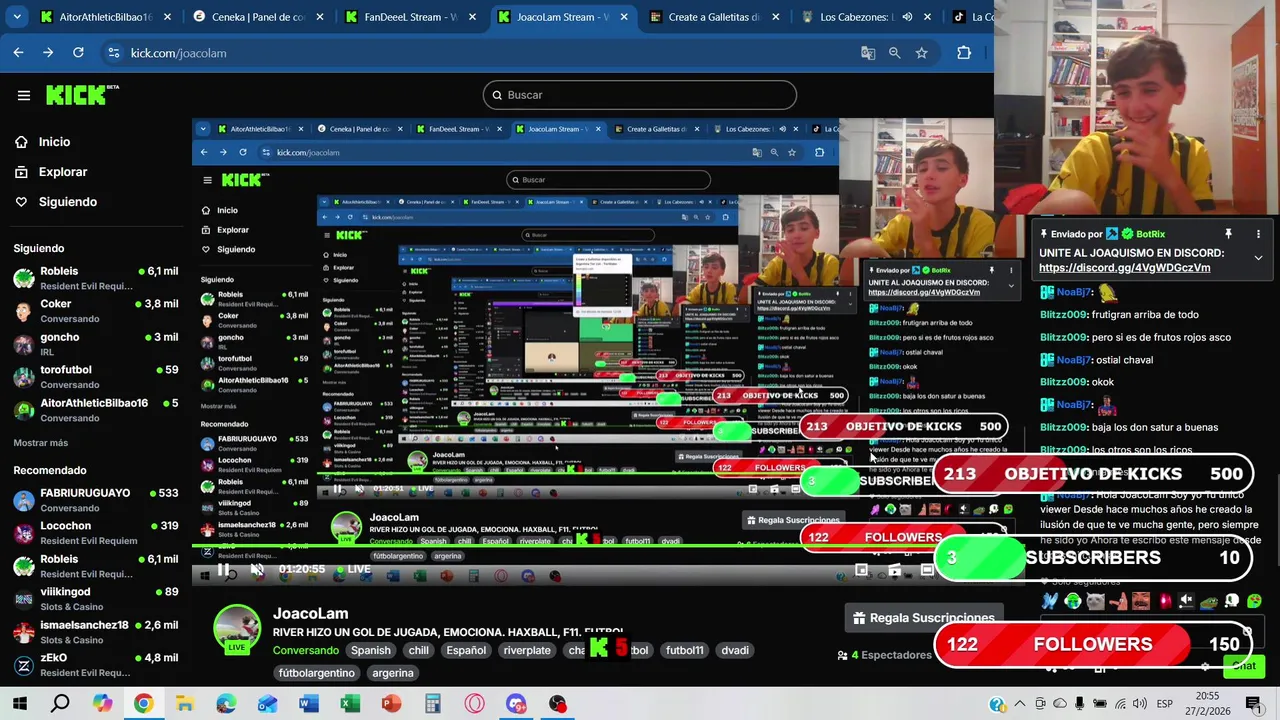Switch to ESP language input selector
This screenshot has height=720, width=1280.
(1164, 704)
